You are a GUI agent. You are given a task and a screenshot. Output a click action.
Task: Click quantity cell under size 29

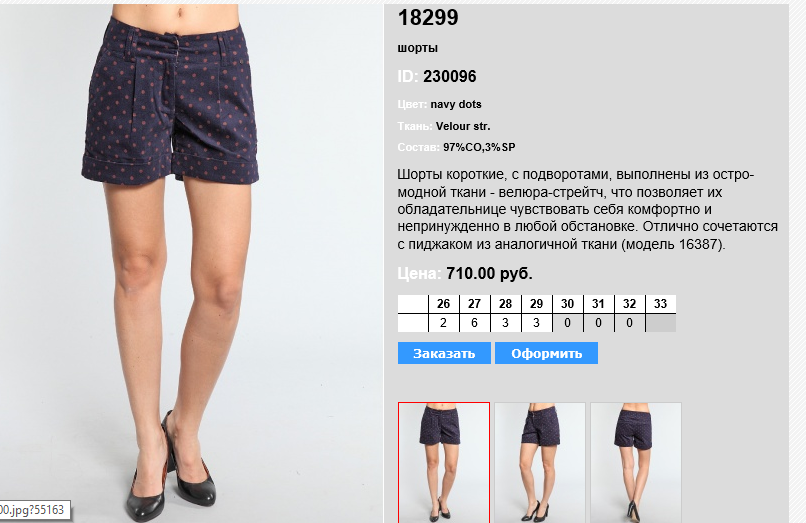coord(536,323)
